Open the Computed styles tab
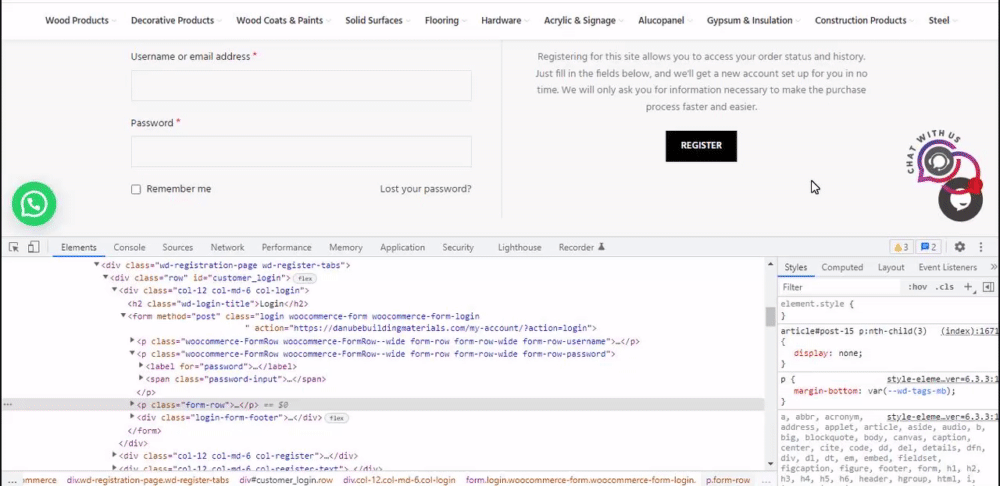The height and width of the screenshot is (486, 1000). point(842,267)
